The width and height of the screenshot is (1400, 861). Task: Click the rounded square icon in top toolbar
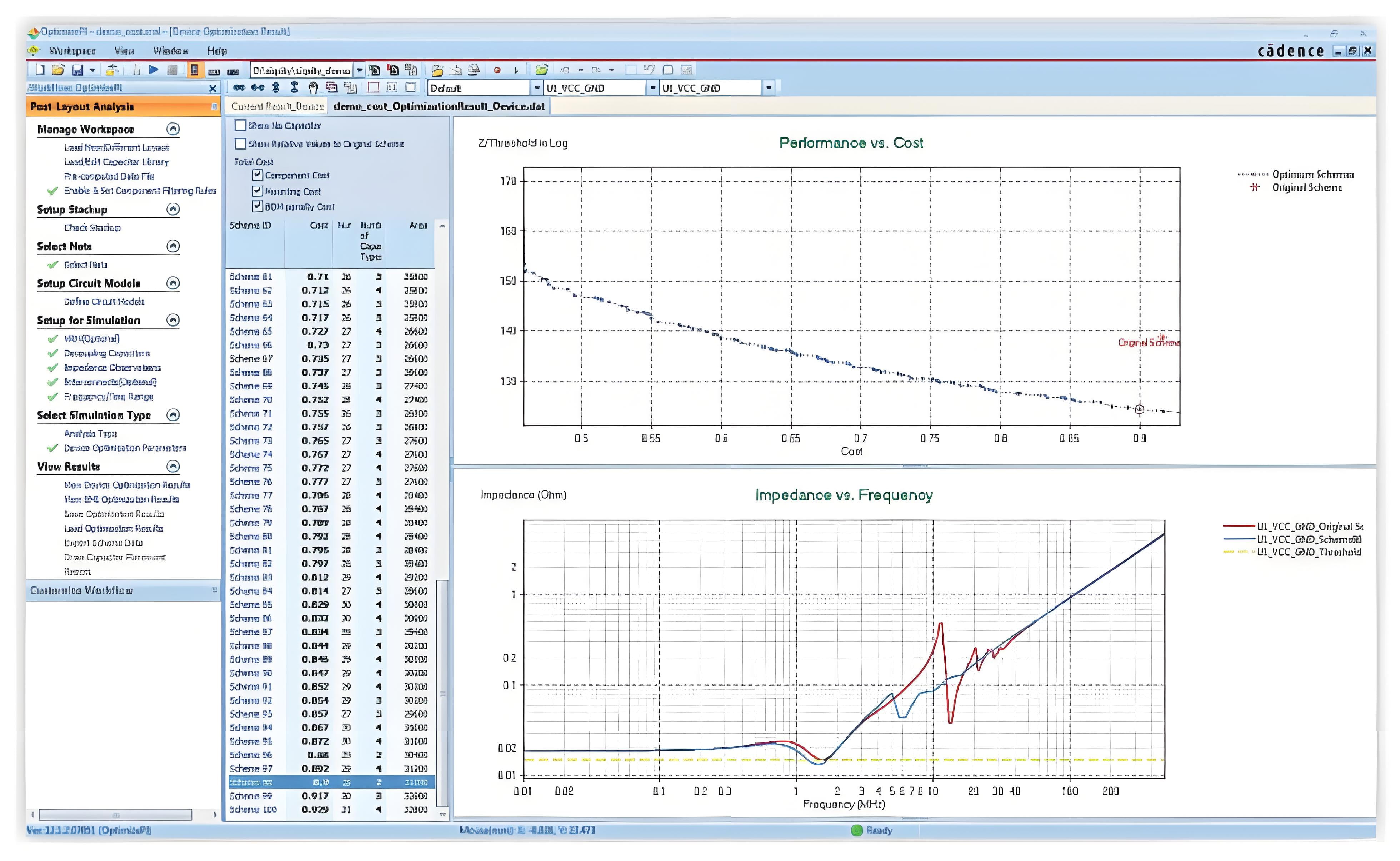[668, 70]
